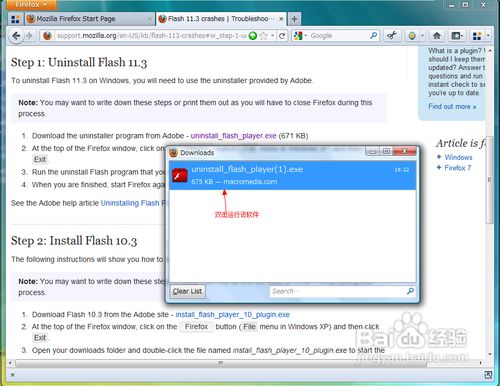Minimize the Downloads window
The height and width of the screenshot is (386, 500).
[373, 152]
